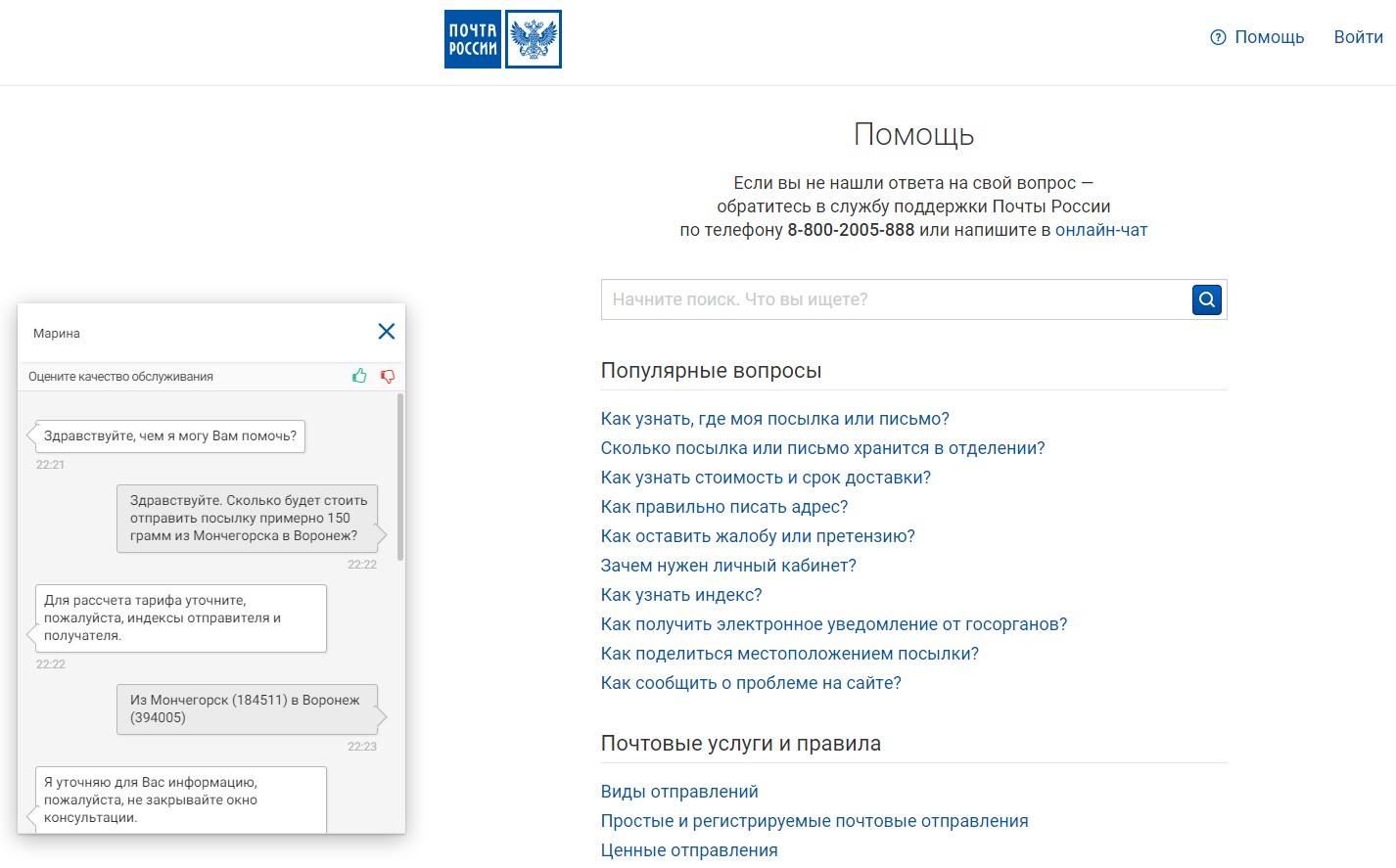The width and height of the screenshot is (1396, 868).
Task: Click the Почта России logo
Action: [x=503, y=39]
